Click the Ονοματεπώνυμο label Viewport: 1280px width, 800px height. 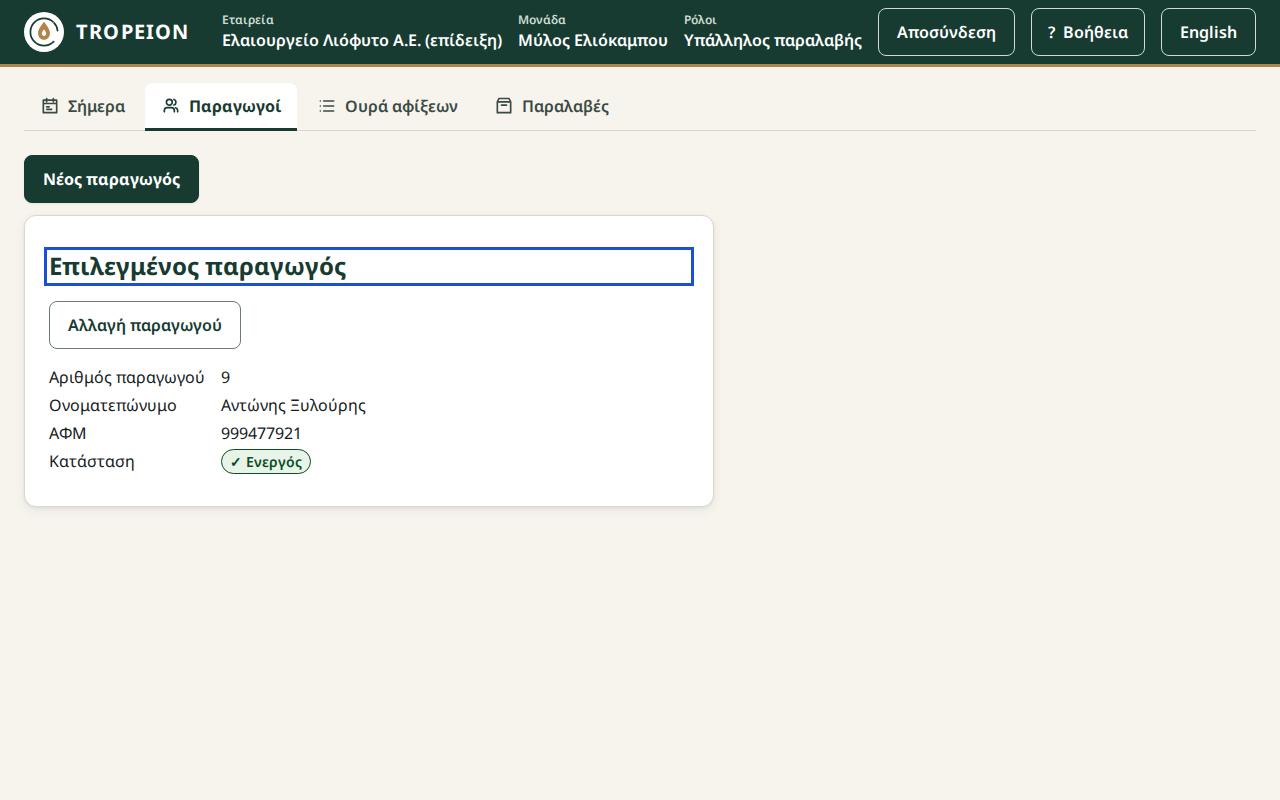113,405
